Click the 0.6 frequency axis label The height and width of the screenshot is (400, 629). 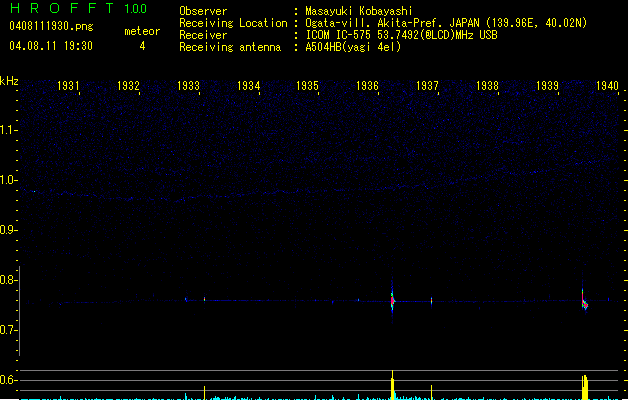click(x=8, y=380)
